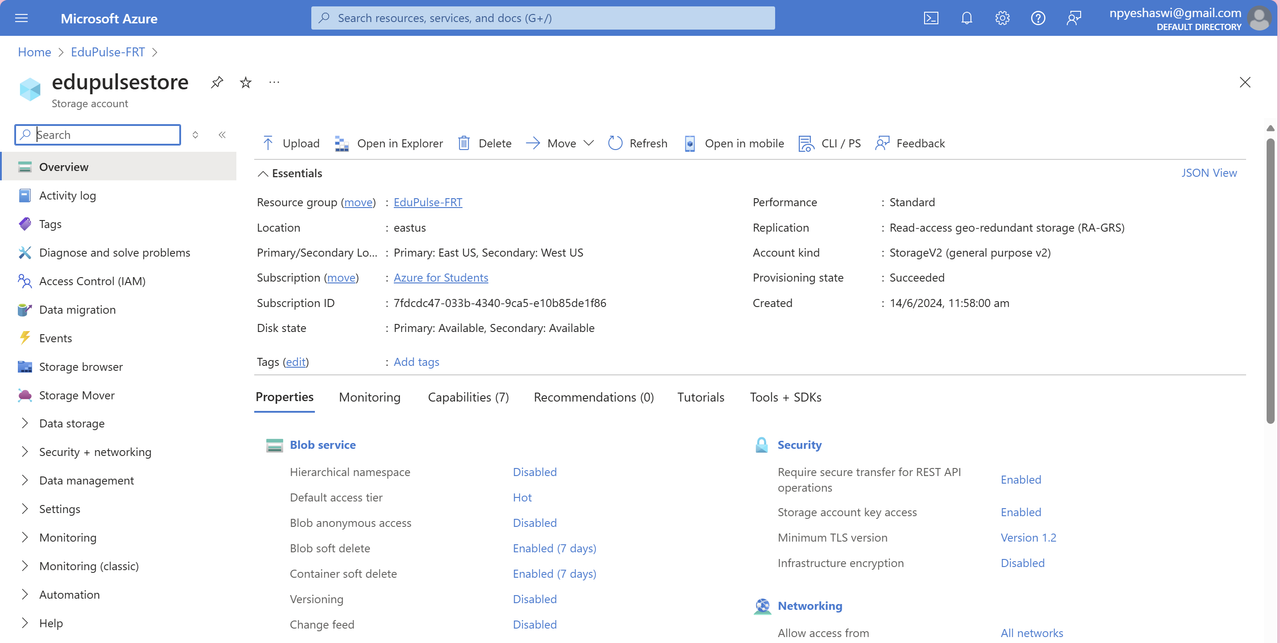The image size is (1280, 643).
Task: Switch to Tools + SDKs tab
Action: [786, 397]
